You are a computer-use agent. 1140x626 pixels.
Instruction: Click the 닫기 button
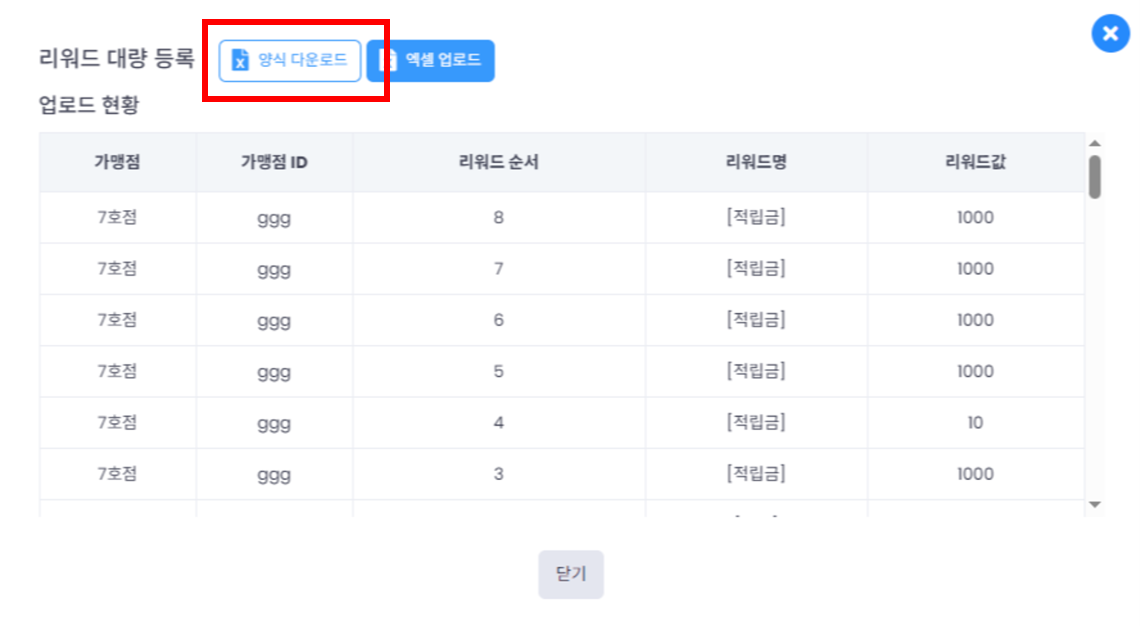click(571, 574)
